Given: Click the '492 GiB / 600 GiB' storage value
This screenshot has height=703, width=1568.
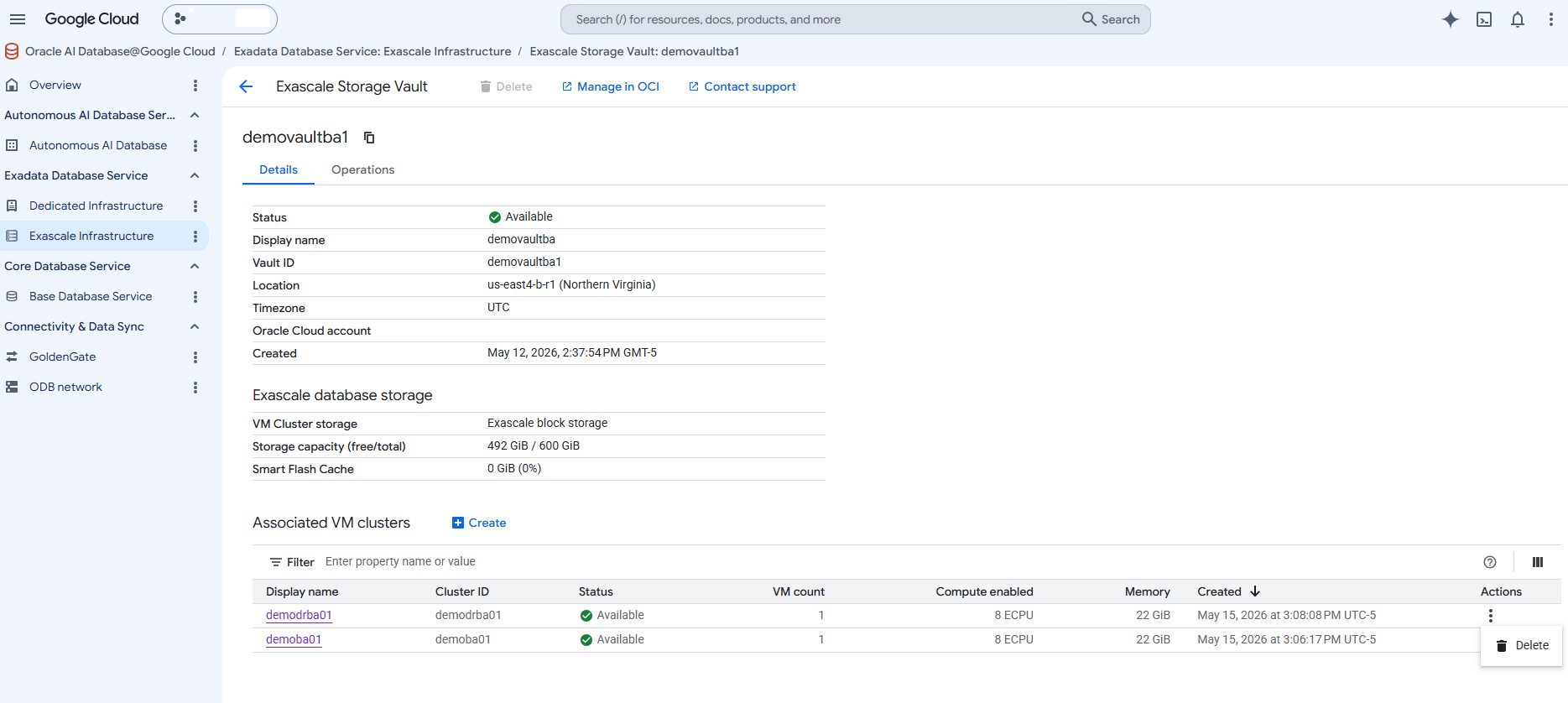Looking at the screenshot, I should (534, 445).
